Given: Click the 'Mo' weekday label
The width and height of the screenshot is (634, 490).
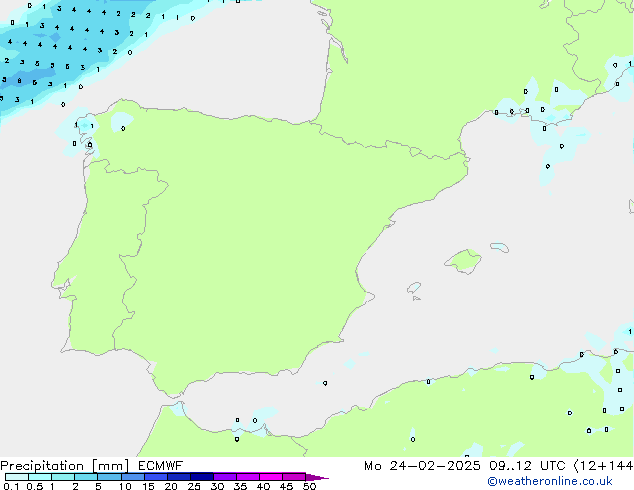Looking at the screenshot, I should [x=373, y=466].
